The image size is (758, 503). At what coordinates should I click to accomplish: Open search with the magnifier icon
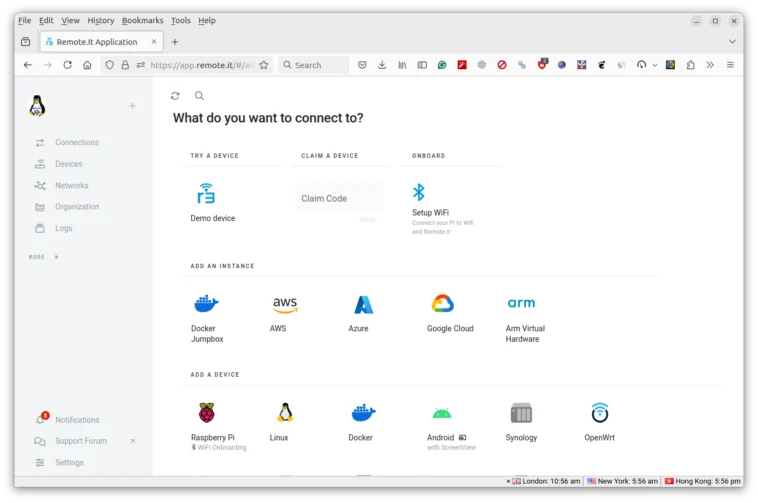[199, 96]
